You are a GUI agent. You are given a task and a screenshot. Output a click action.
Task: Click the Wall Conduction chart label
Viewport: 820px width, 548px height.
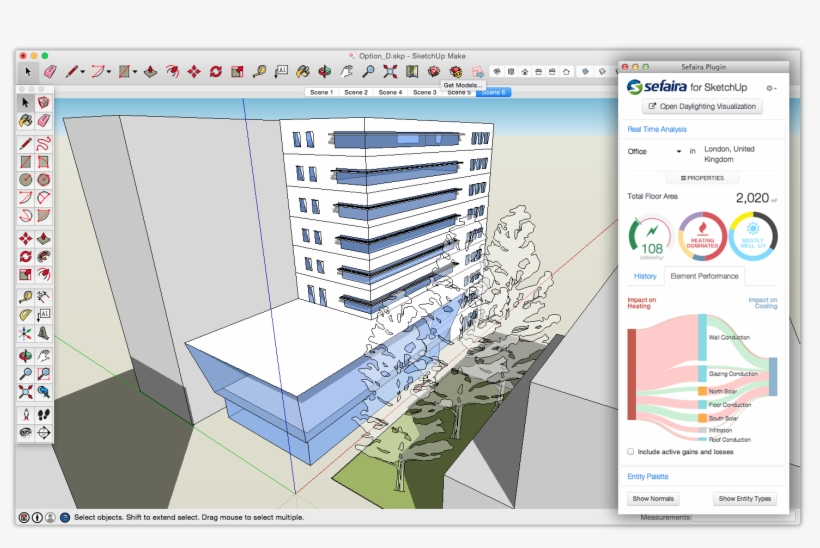pos(729,337)
